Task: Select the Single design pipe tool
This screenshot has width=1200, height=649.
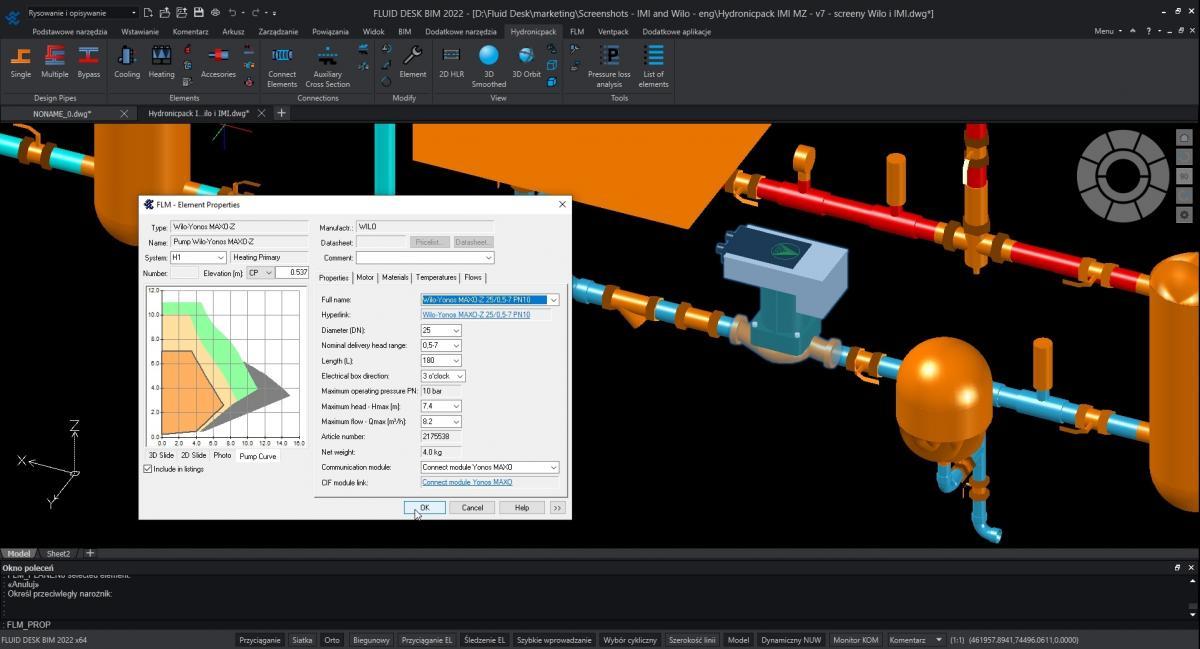Action: [21, 62]
